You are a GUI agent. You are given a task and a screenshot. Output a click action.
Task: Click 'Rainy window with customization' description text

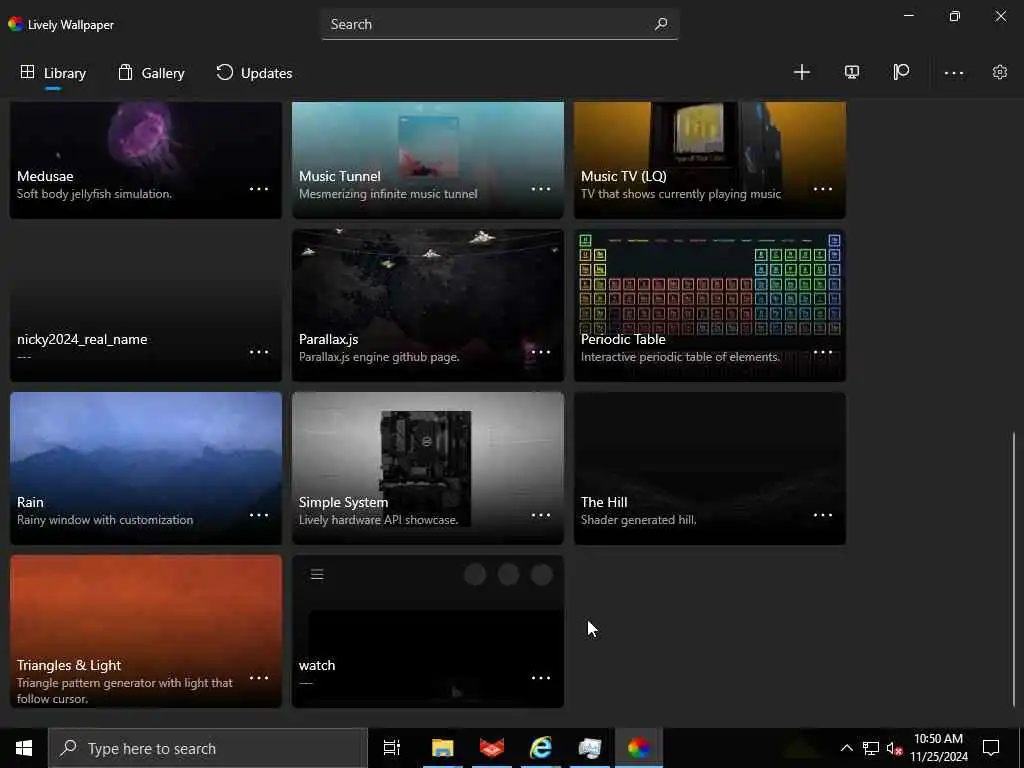click(x=105, y=520)
